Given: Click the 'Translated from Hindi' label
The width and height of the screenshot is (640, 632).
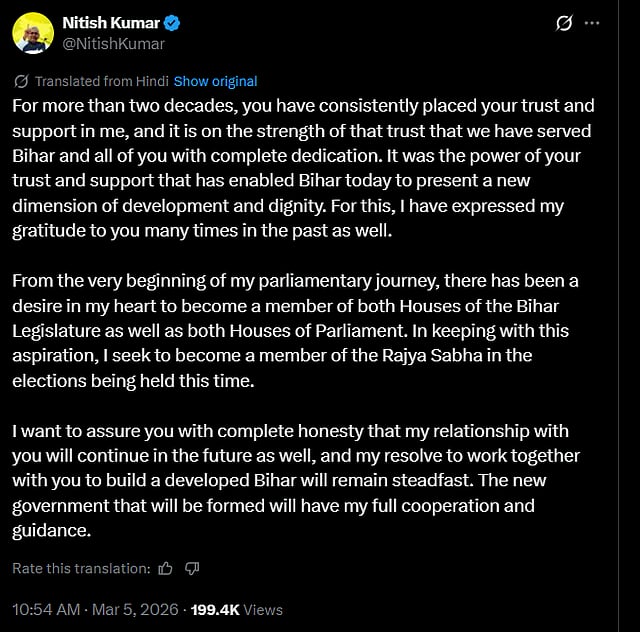Looking at the screenshot, I should [x=102, y=81].
